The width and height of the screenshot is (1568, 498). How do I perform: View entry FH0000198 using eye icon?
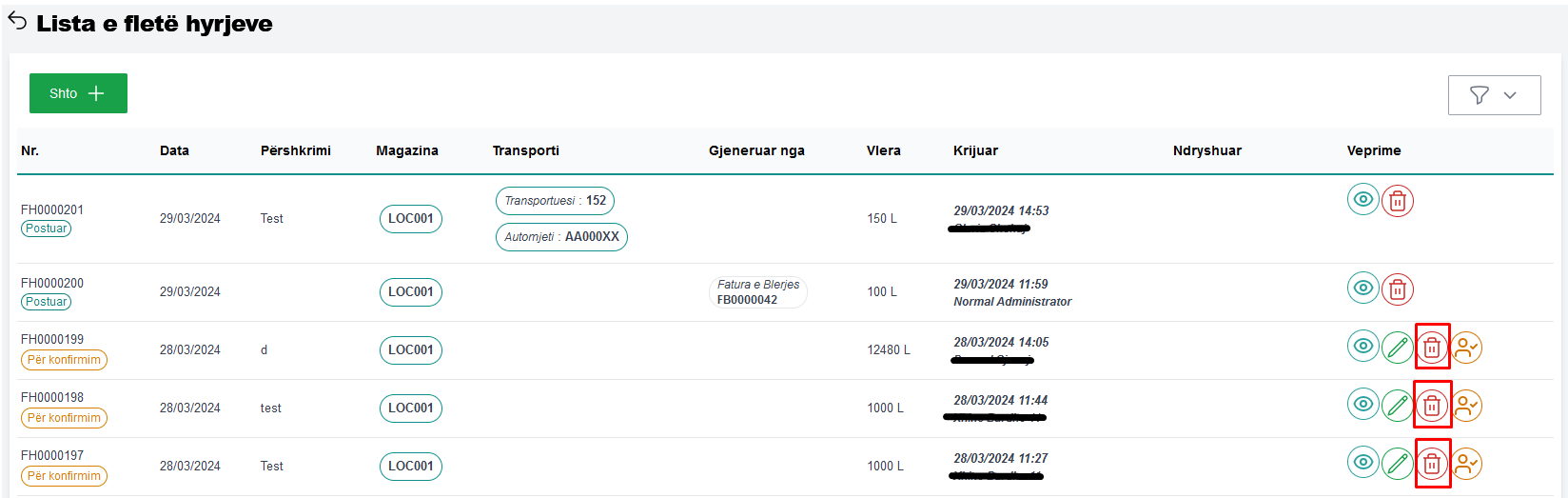[x=1362, y=405]
